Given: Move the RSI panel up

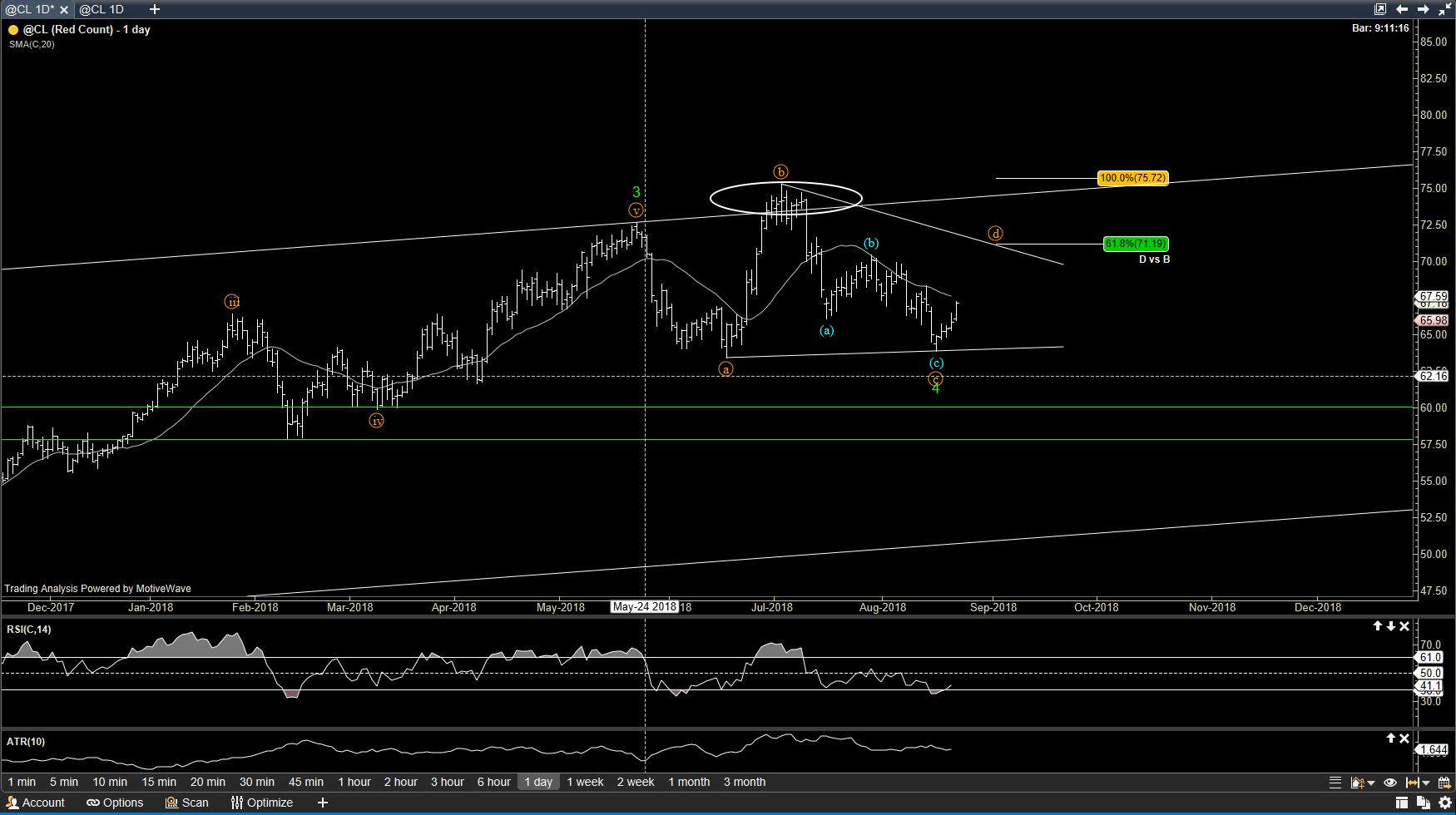Looking at the screenshot, I should tap(1378, 626).
